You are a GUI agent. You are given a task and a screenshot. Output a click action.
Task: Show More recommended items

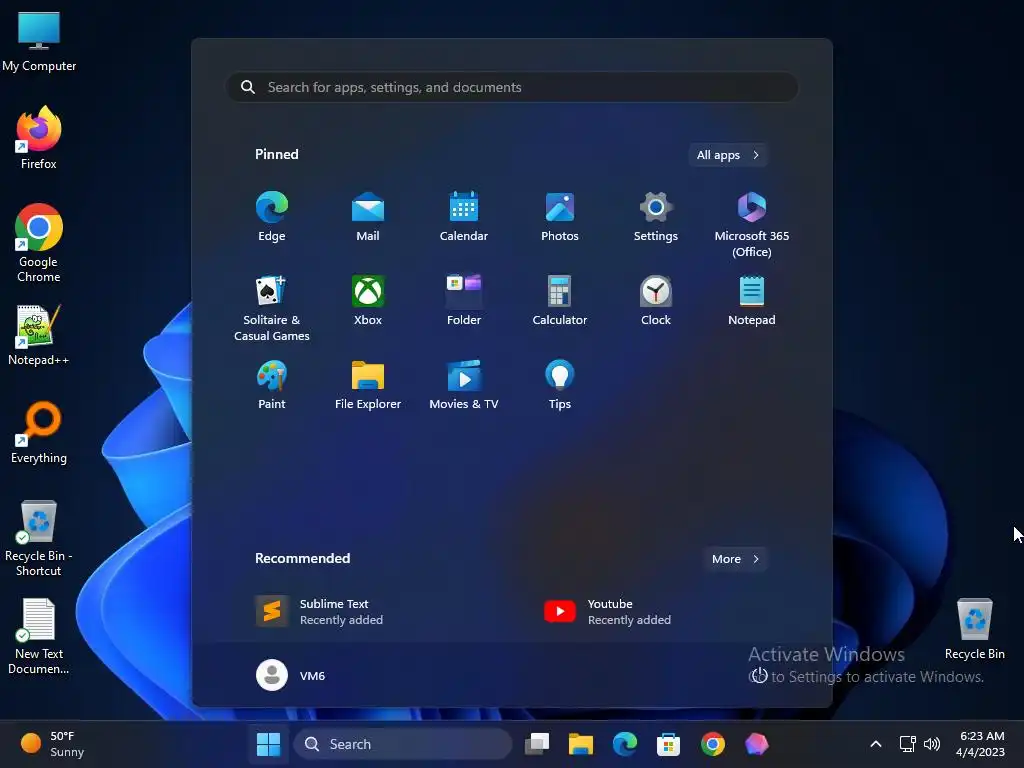click(x=735, y=559)
